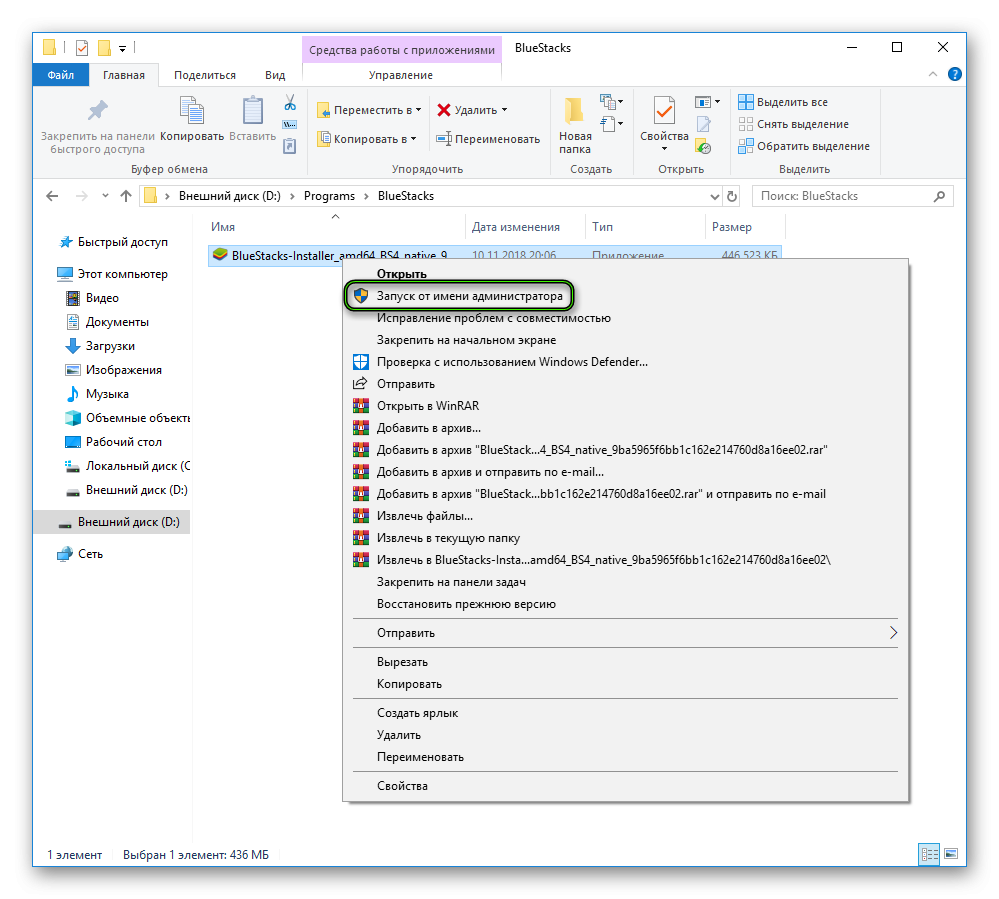Image resolution: width=999 pixels, height=899 pixels.
Task: Click New folder icon in title bar toolbar
Action: 104,48
